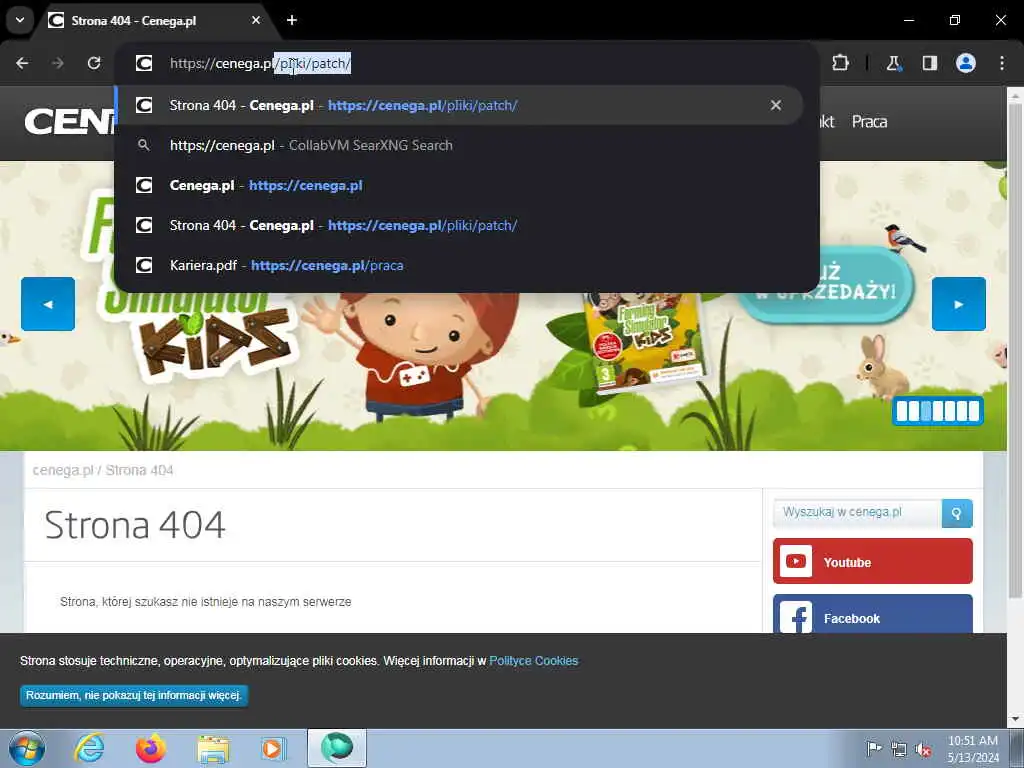
Task: Open a new browser tab
Action: pyautogui.click(x=292, y=20)
